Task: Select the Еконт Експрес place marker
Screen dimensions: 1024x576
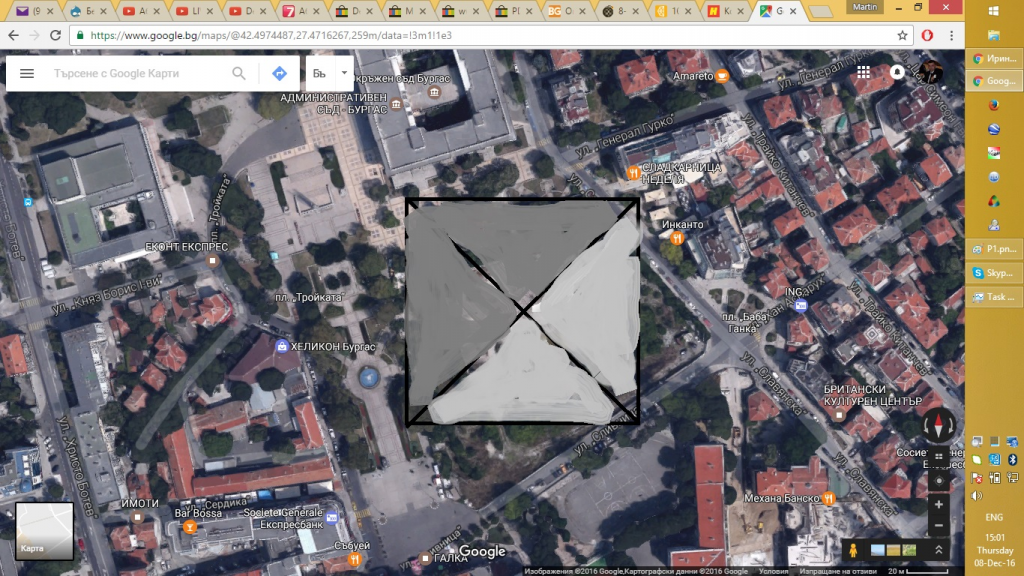Action: click(x=212, y=261)
